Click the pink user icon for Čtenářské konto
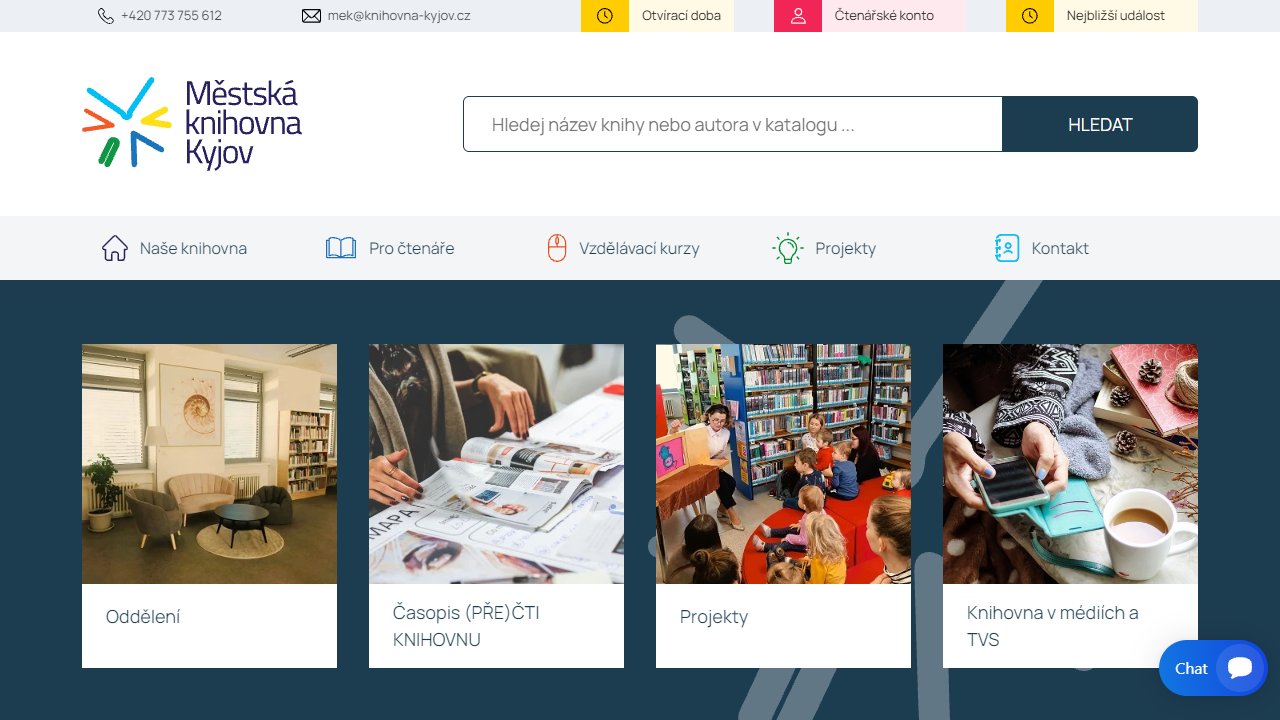This screenshot has height=720, width=1280. click(x=798, y=16)
